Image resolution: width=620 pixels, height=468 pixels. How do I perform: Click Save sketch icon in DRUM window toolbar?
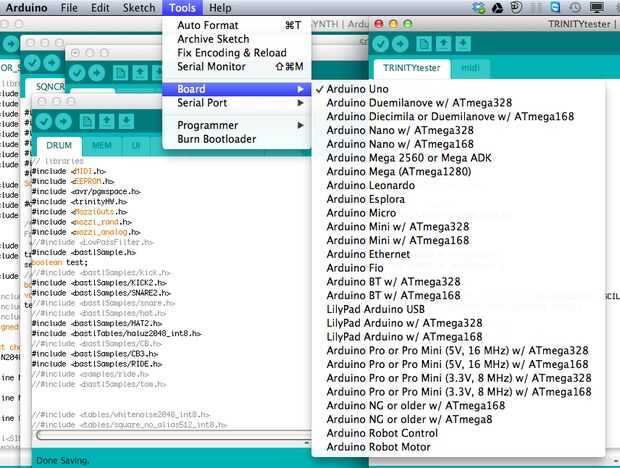[126, 121]
